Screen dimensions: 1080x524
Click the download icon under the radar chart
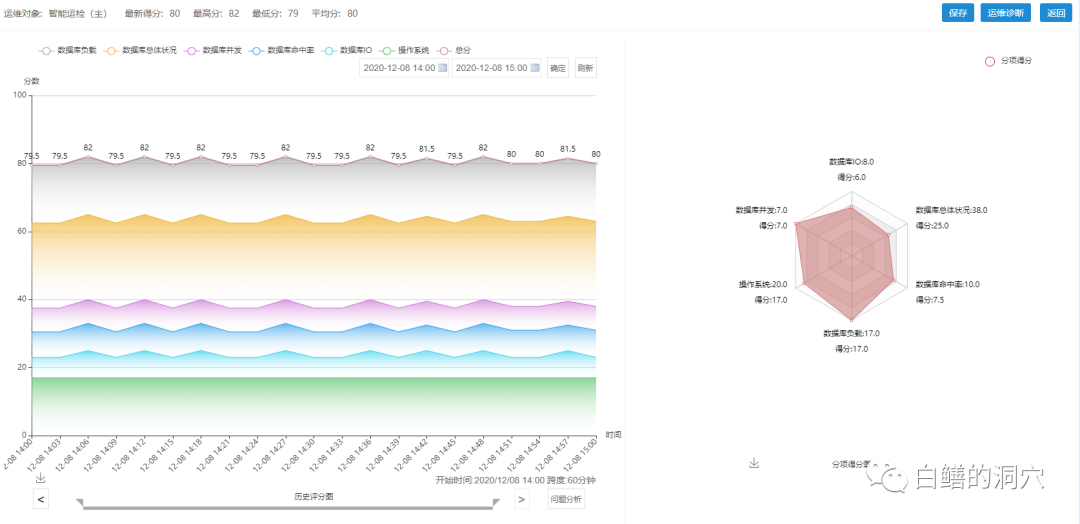pos(754,464)
